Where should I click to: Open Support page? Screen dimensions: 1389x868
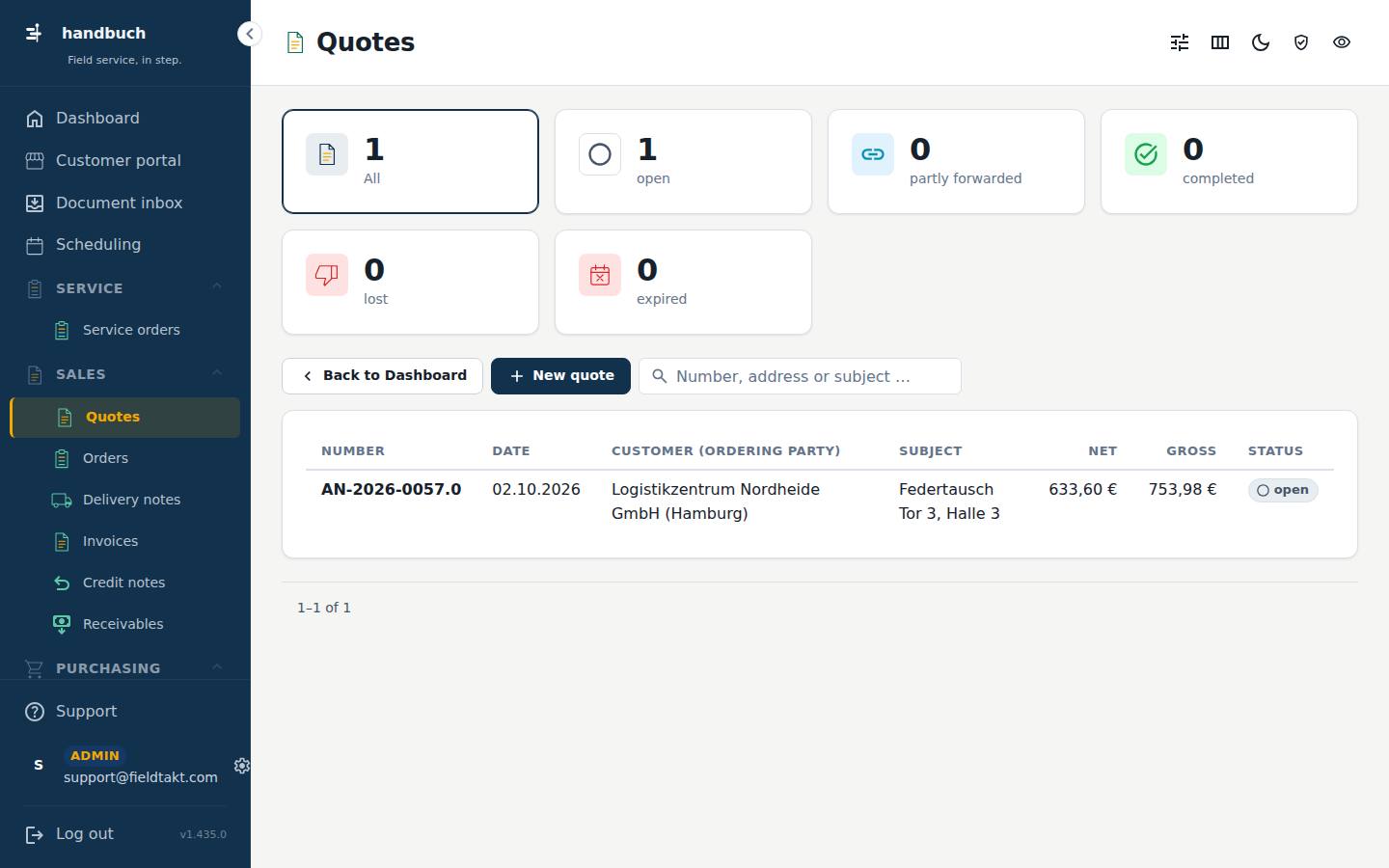125,711
